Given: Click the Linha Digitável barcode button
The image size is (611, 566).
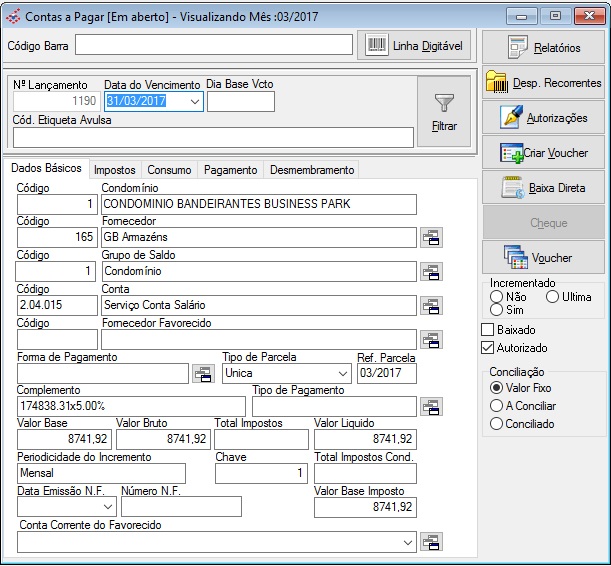Looking at the screenshot, I should pos(414,46).
